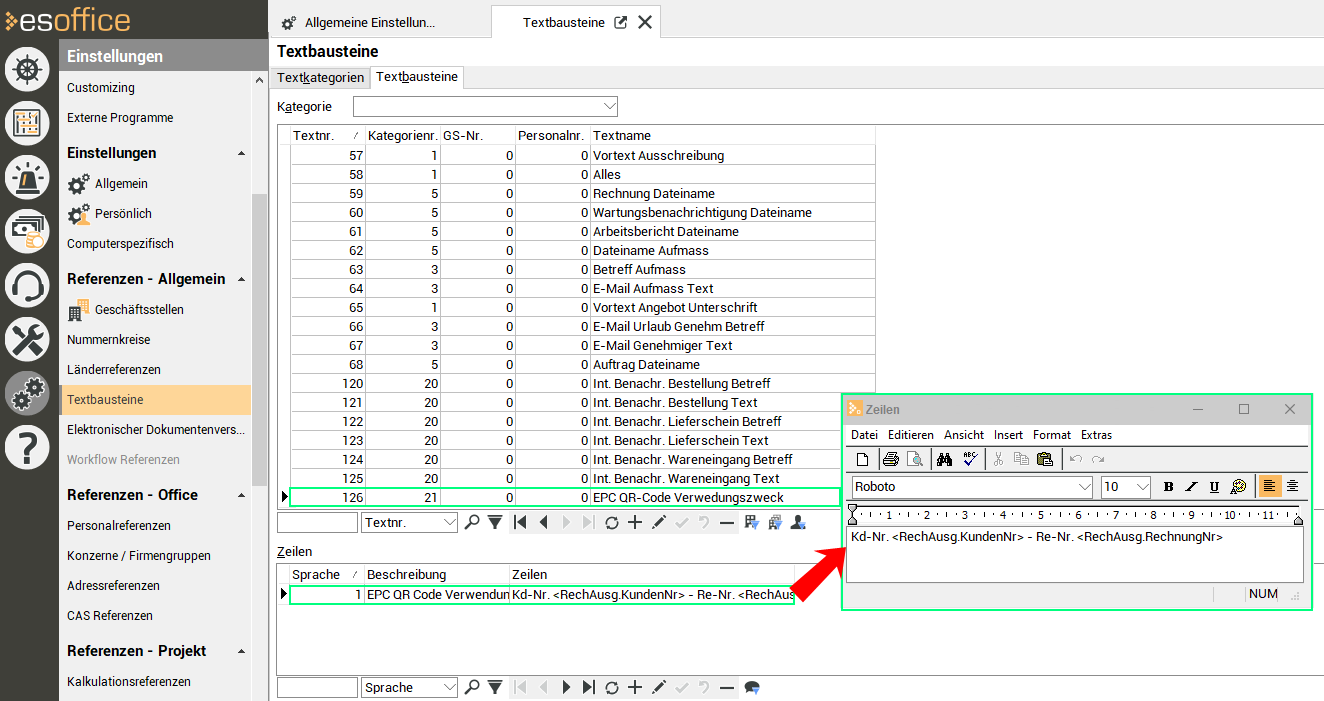The image size is (1324, 701).
Task: Click the search input left of Textnr. dropdown
Action: [317, 522]
